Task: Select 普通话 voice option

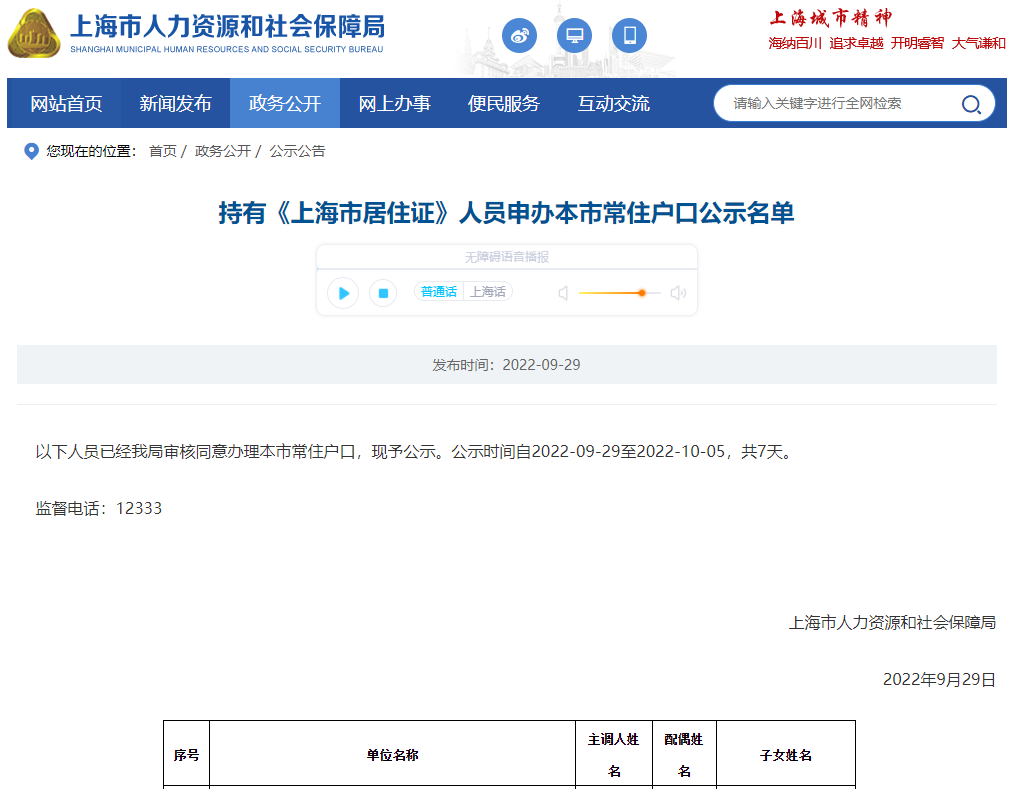Action: (x=439, y=292)
